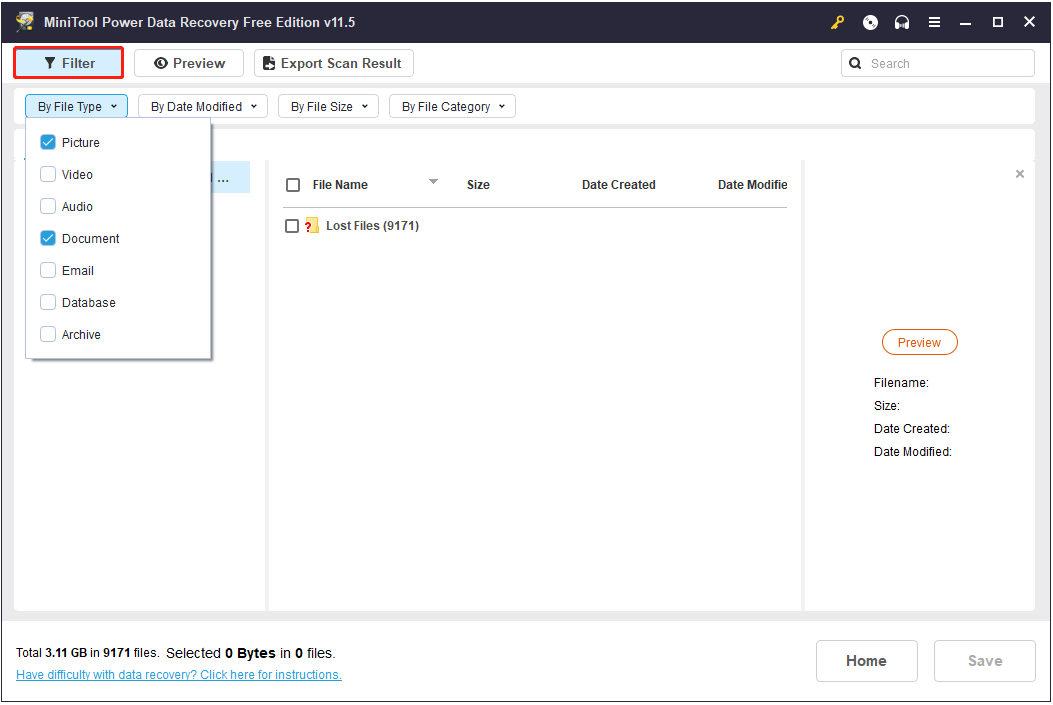Click the Size: label in preview pane

pyautogui.click(x=886, y=406)
